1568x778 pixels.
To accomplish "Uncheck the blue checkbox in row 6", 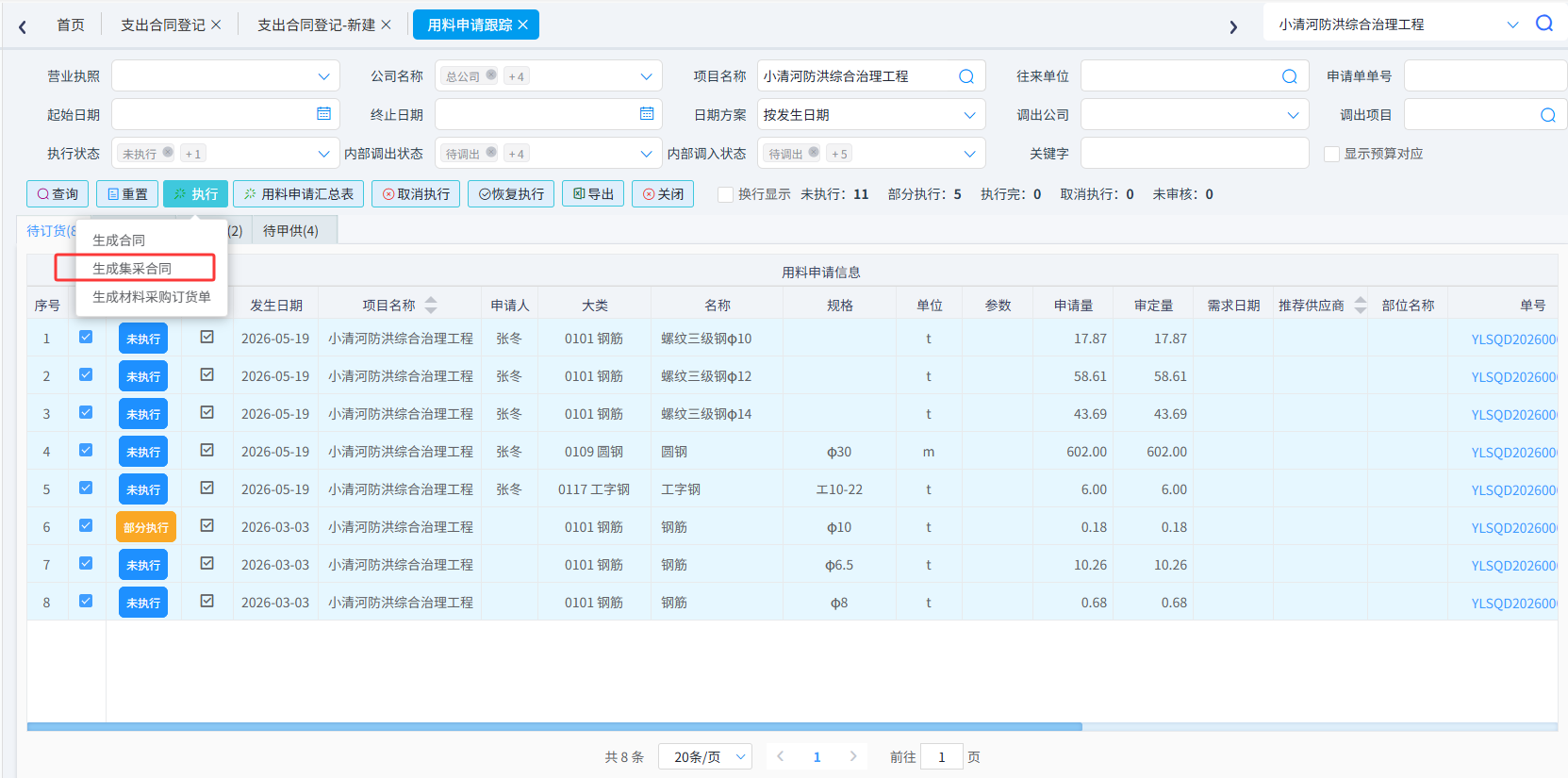I will click(x=86, y=525).
